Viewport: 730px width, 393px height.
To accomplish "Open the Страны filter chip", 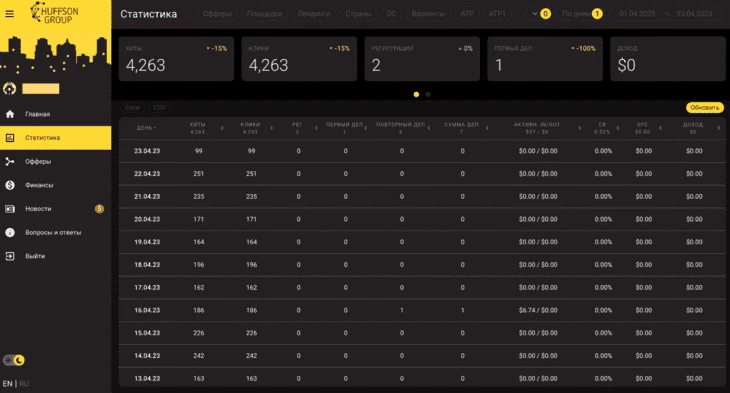I will pos(358,14).
